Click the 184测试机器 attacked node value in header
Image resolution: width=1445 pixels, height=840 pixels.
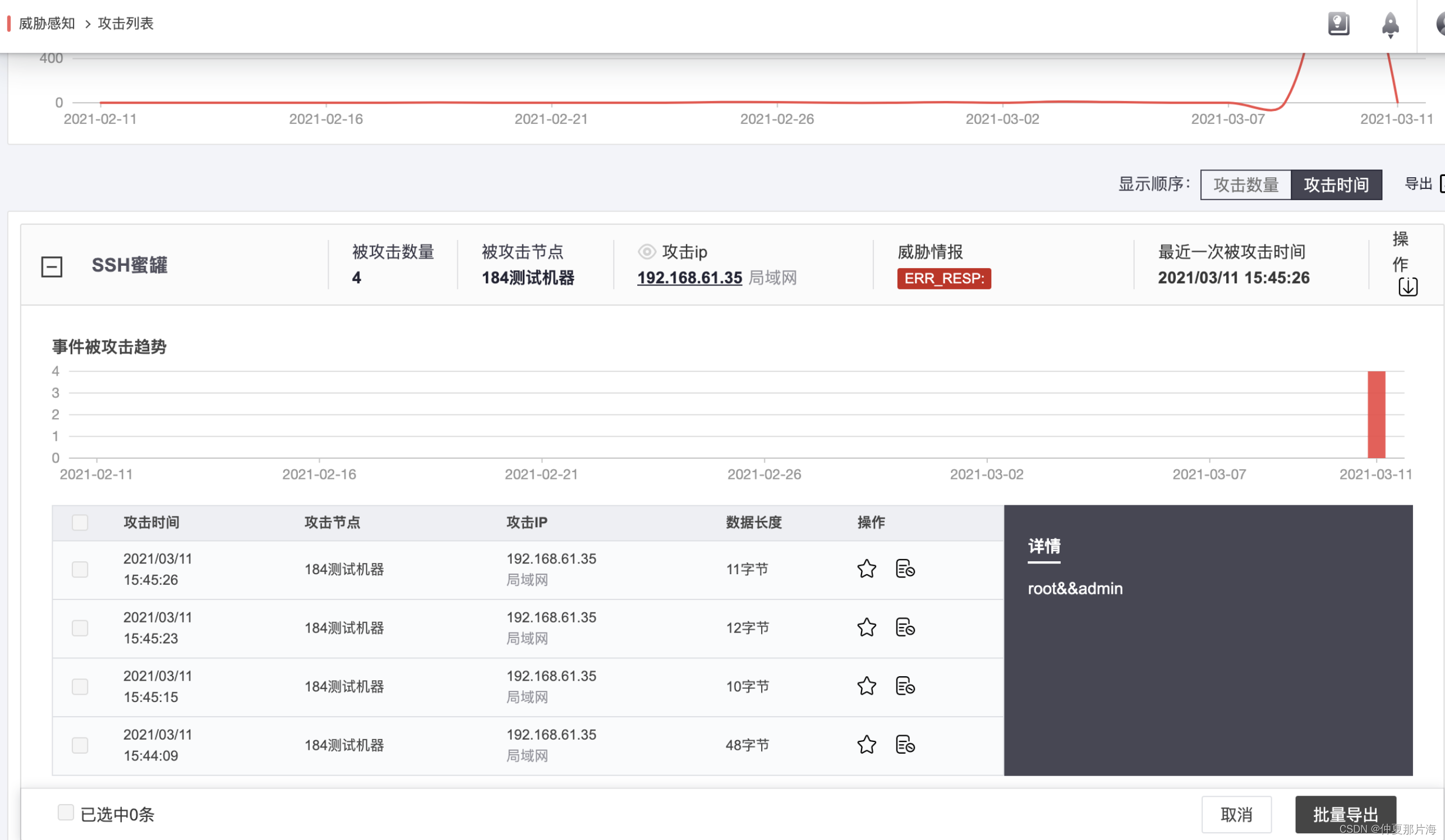(527, 278)
